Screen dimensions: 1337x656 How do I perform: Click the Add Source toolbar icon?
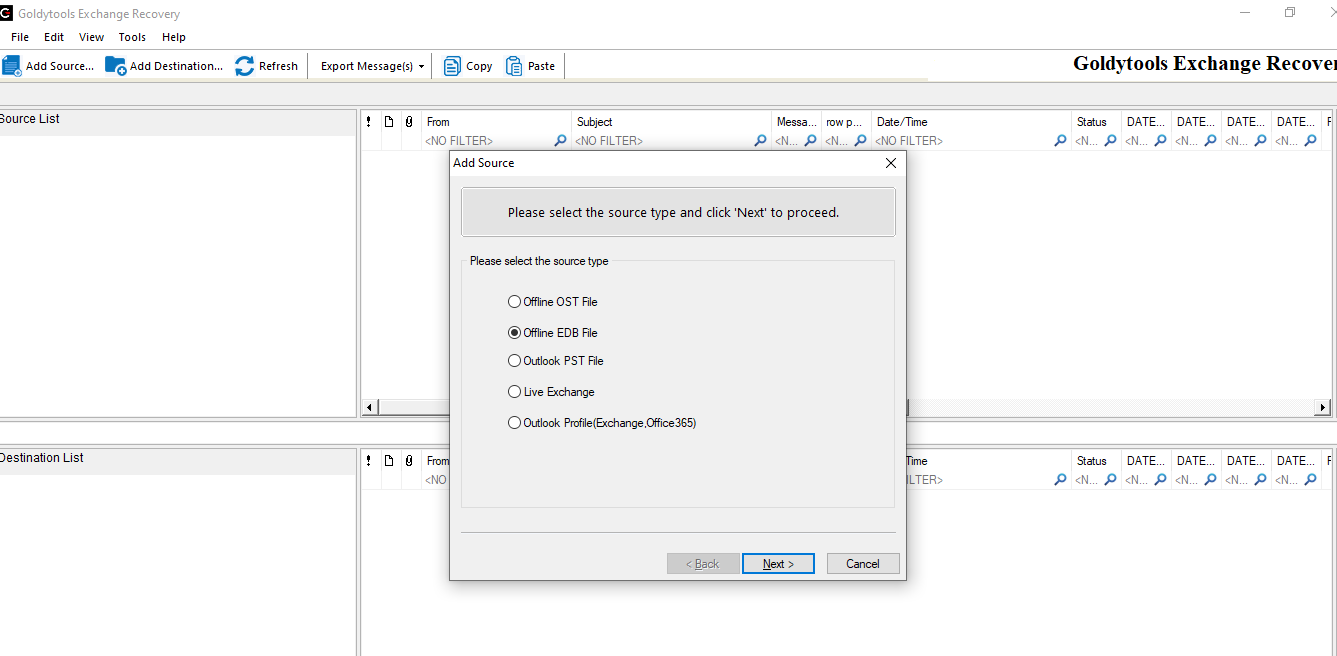pyautogui.click(x=12, y=66)
